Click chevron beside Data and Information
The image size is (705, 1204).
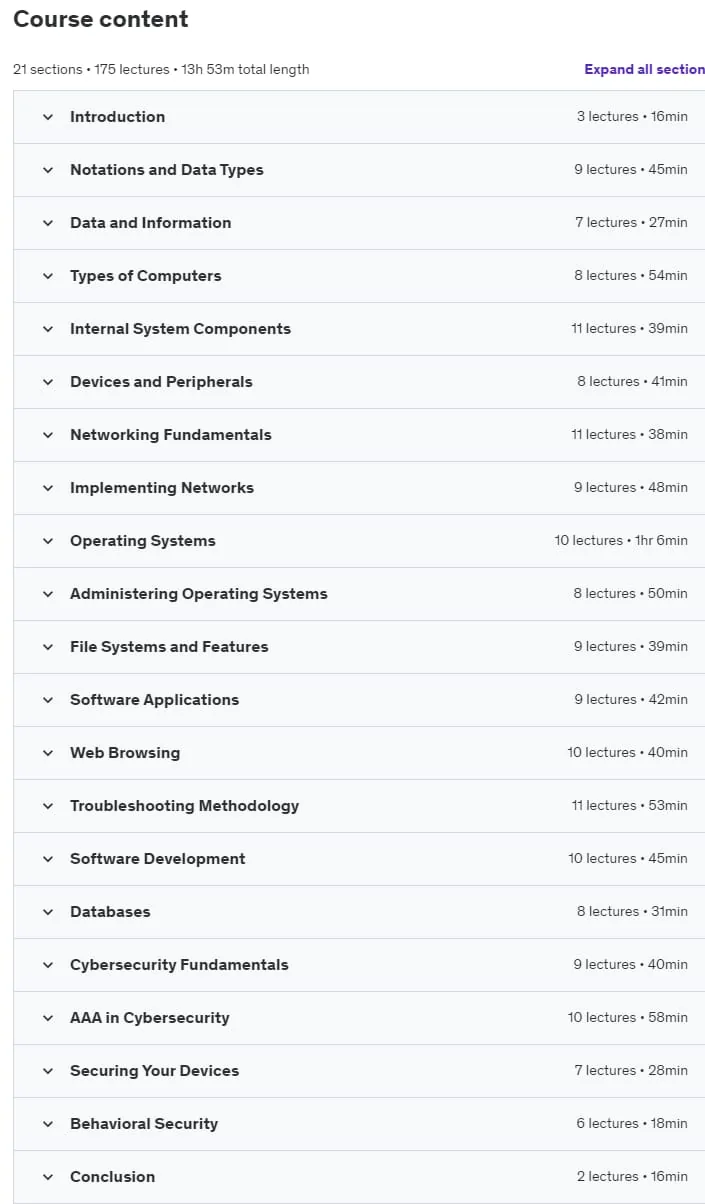48,223
